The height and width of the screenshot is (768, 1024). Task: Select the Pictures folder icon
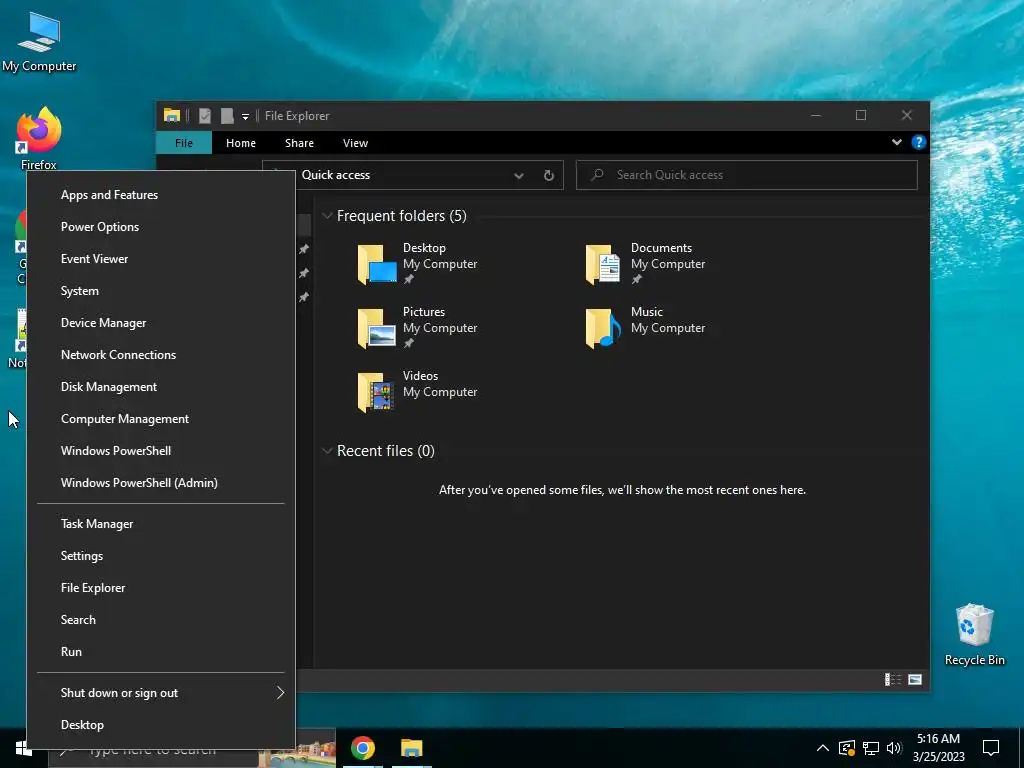377,328
